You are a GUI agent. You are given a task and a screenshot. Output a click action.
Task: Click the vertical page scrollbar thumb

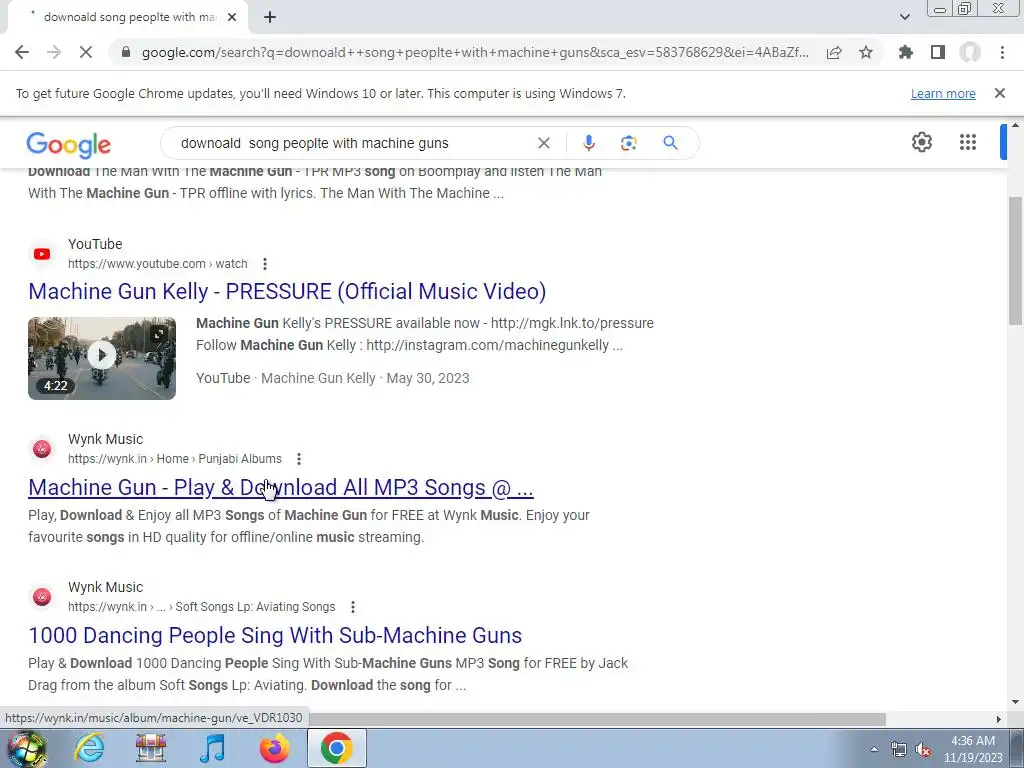click(1015, 260)
